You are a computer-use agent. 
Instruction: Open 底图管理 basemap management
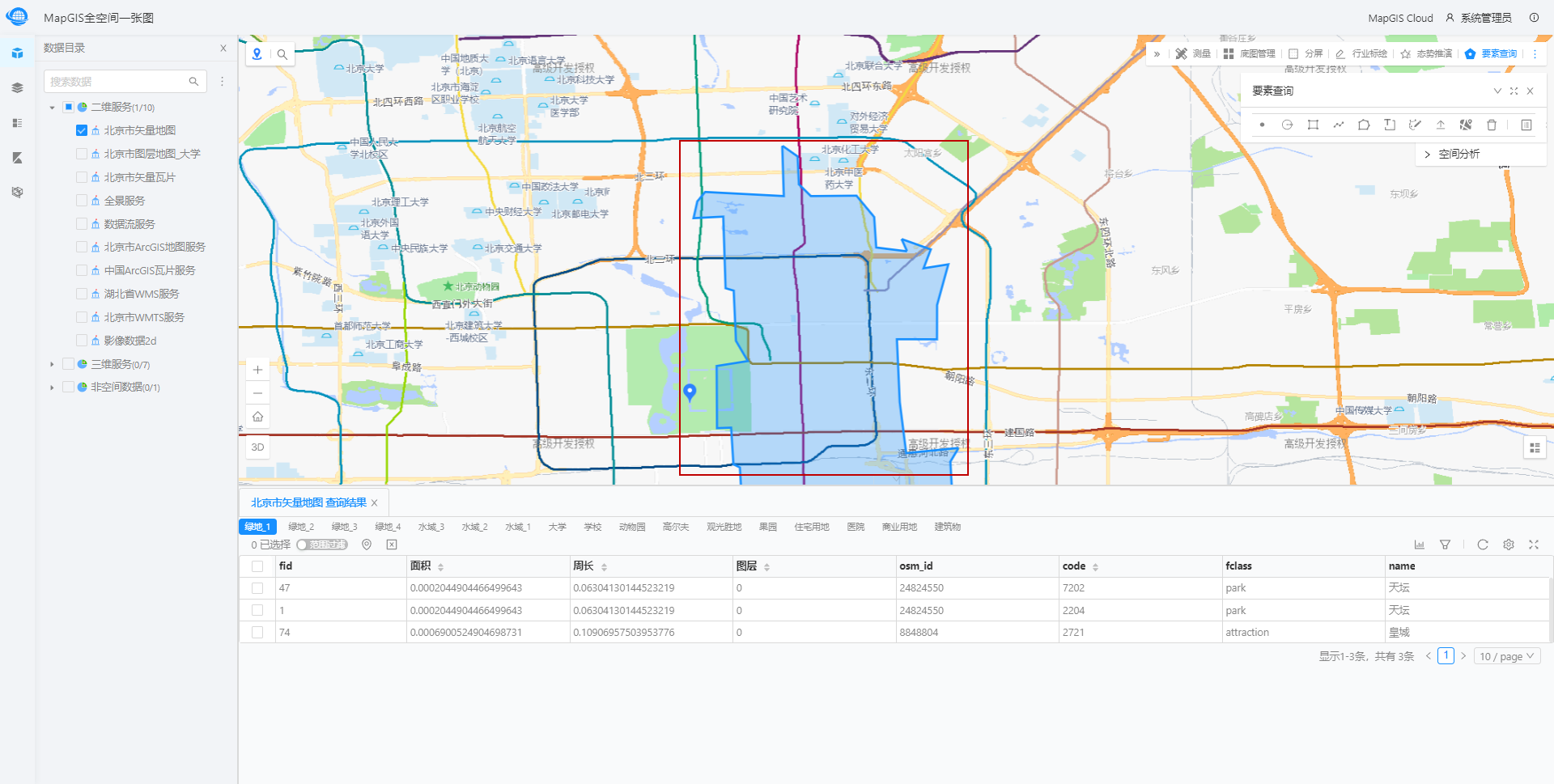pyautogui.click(x=1249, y=53)
